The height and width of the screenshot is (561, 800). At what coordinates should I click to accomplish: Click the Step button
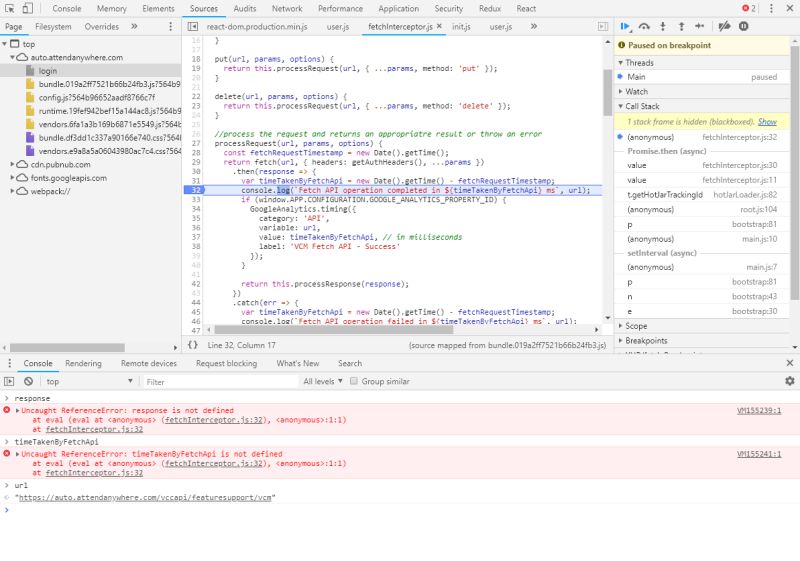(699, 27)
